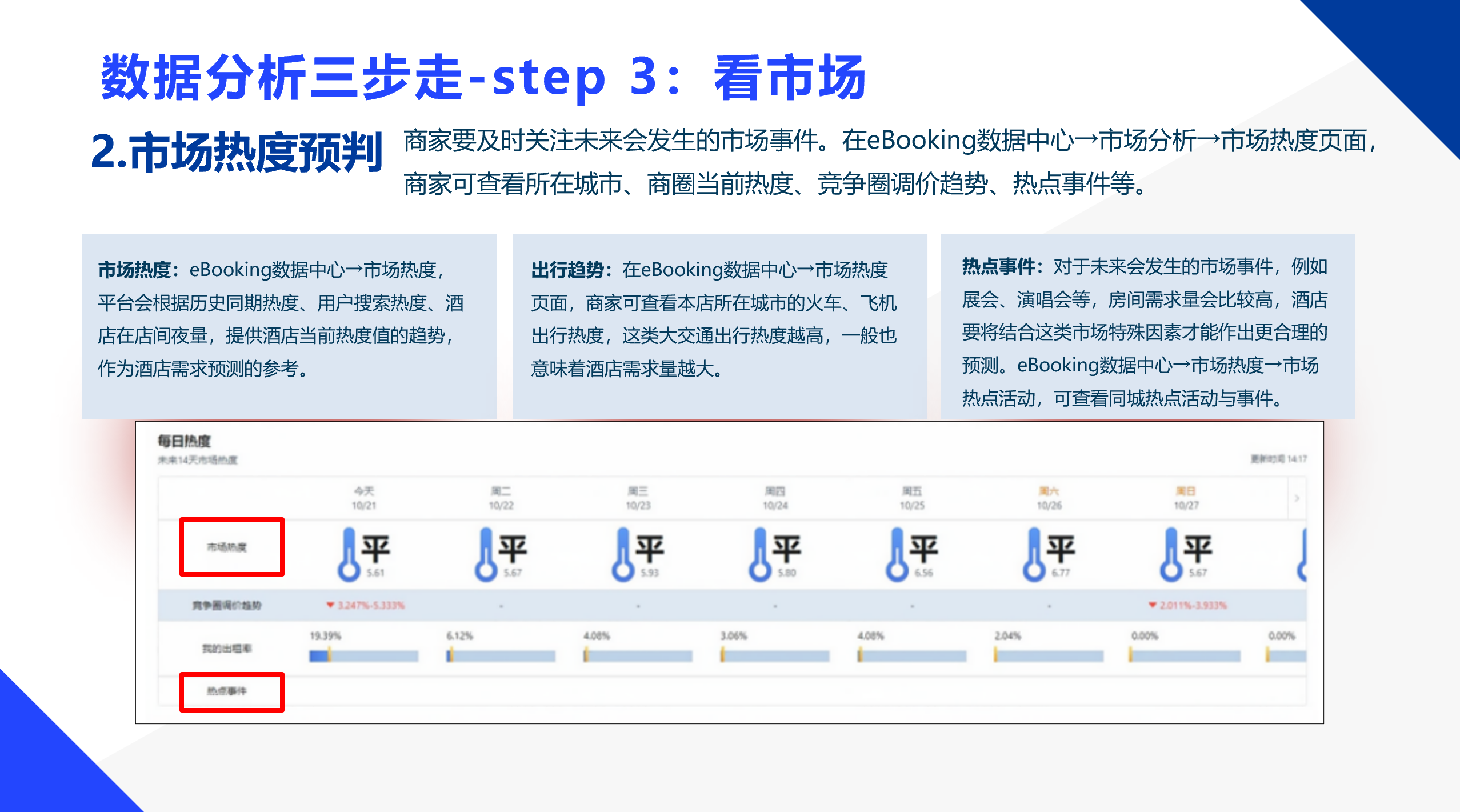Screen dimensions: 1460x812
Task: Click the 19.39% occupancy progress bar
Action: pyautogui.click(x=363, y=656)
